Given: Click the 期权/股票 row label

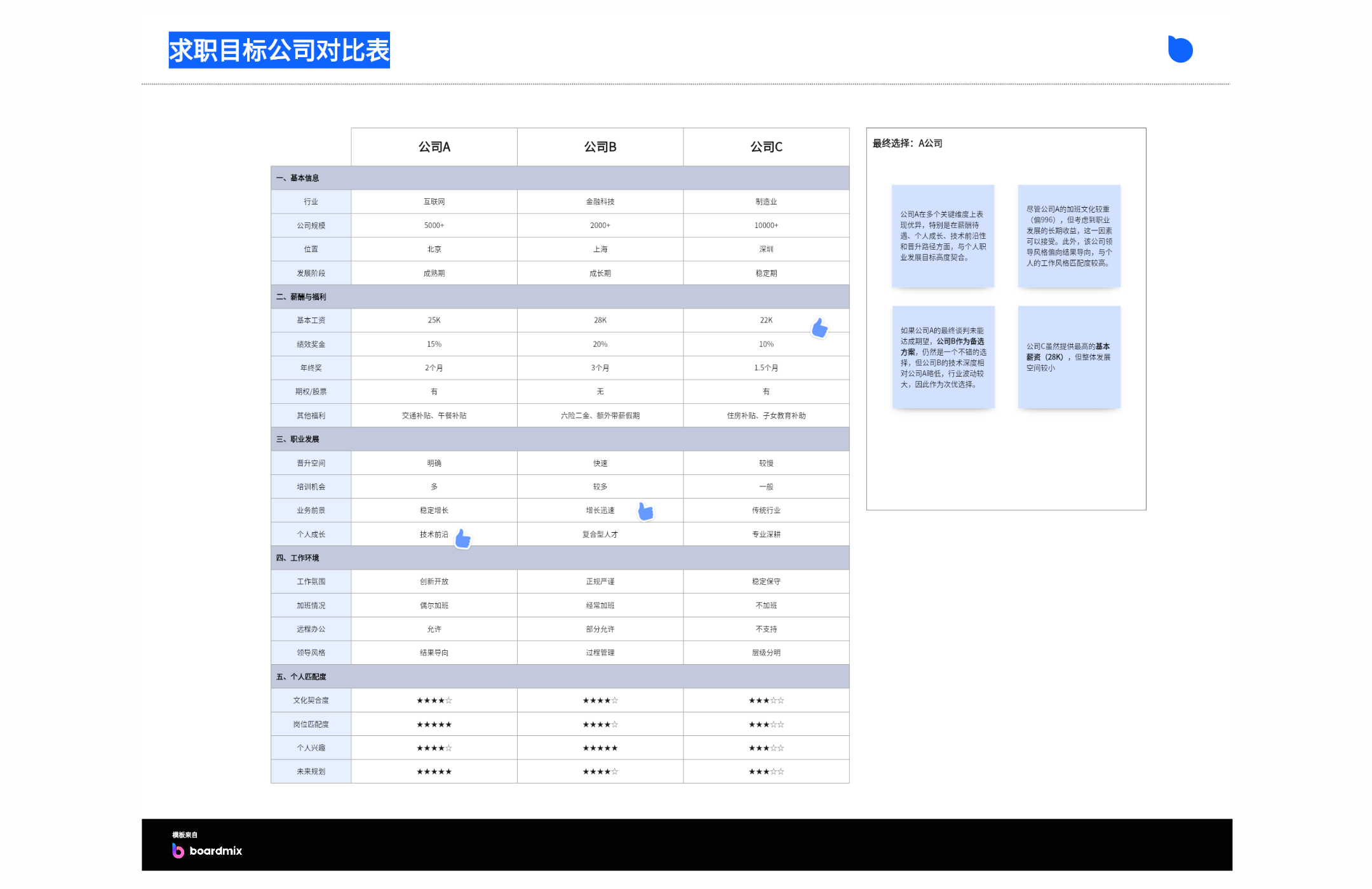Looking at the screenshot, I should point(311,392).
